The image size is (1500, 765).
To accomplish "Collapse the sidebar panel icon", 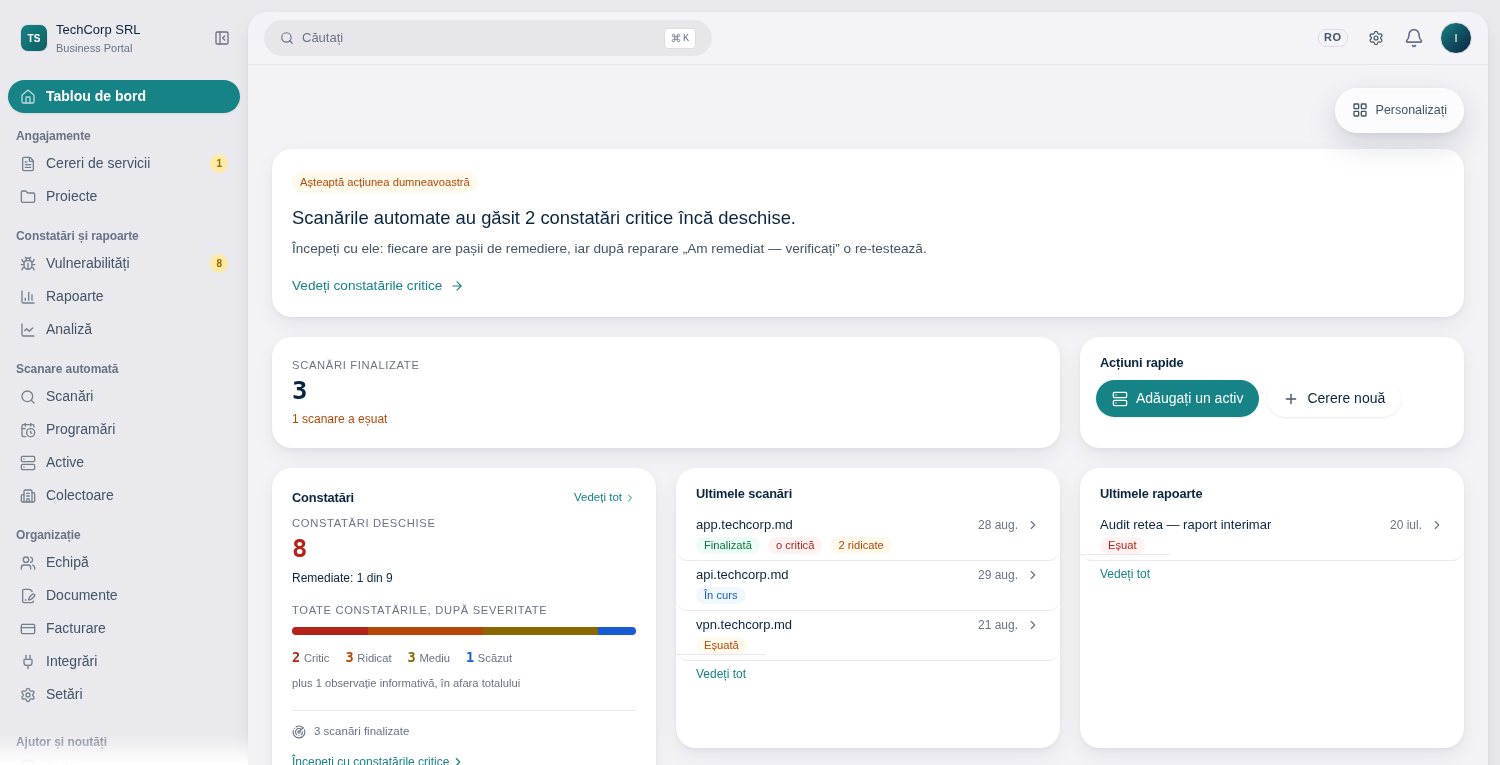I will (x=222, y=38).
